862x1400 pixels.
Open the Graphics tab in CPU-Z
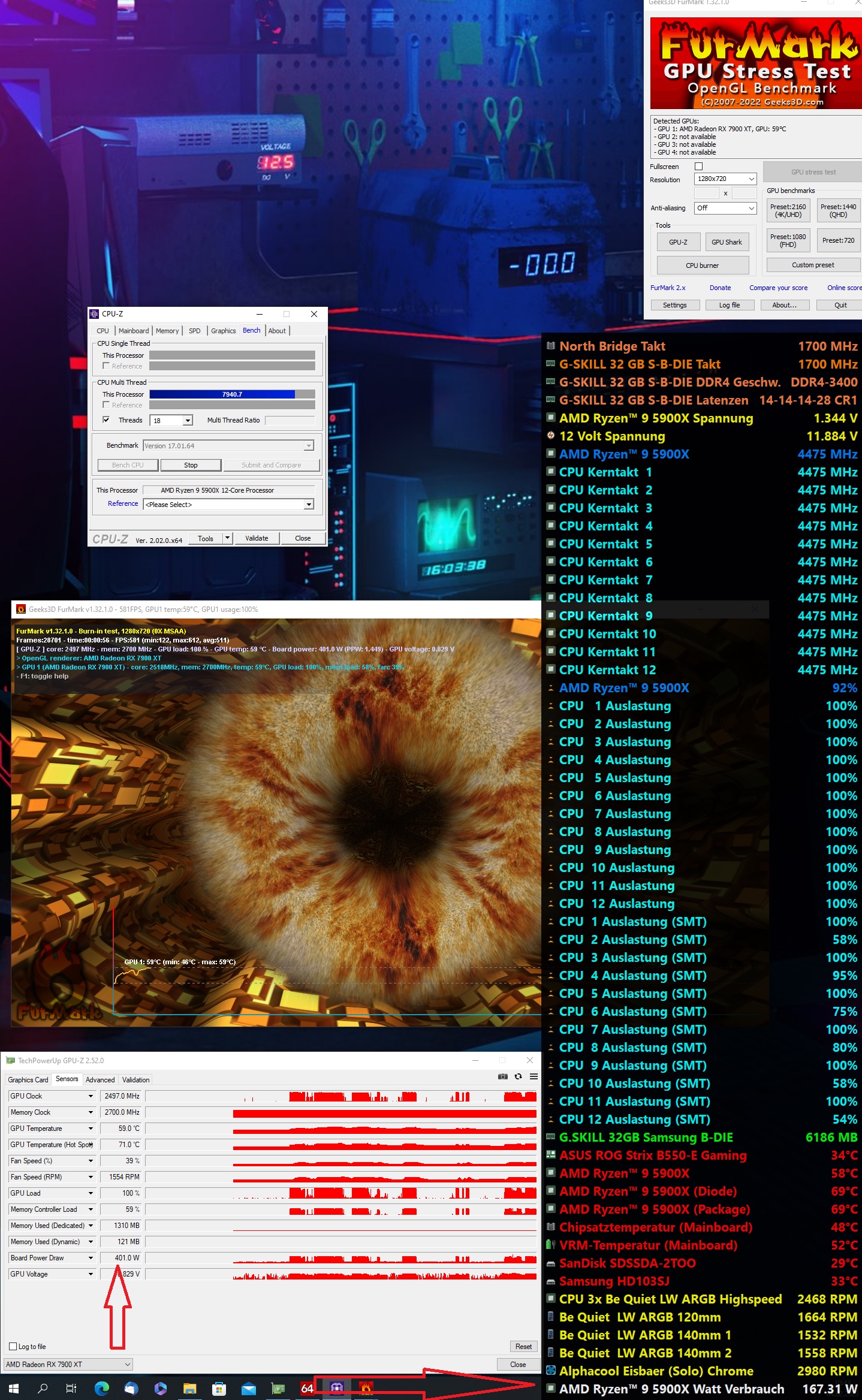coord(223,331)
